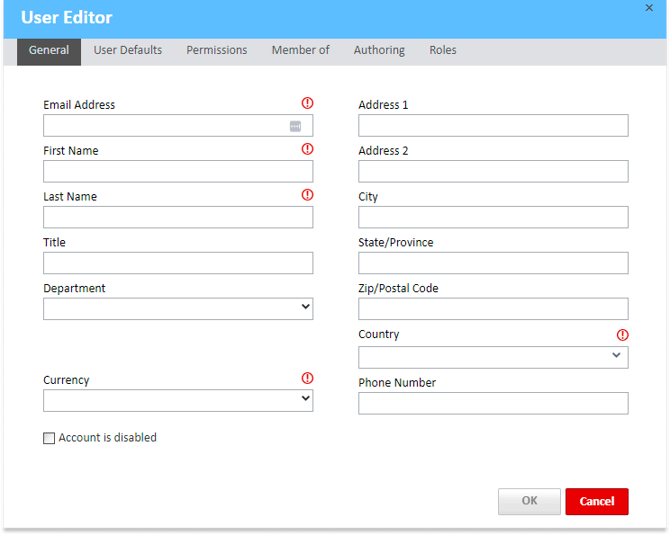The width and height of the screenshot is (670, 535).
Task: Focus the Email Address input field
Action: click(178, 126)
